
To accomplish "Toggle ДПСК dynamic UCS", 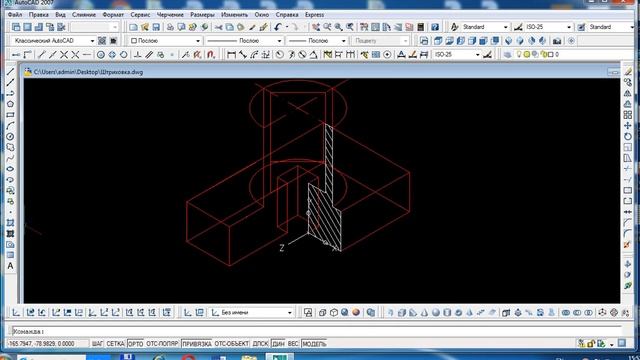I will click(260, 344).
